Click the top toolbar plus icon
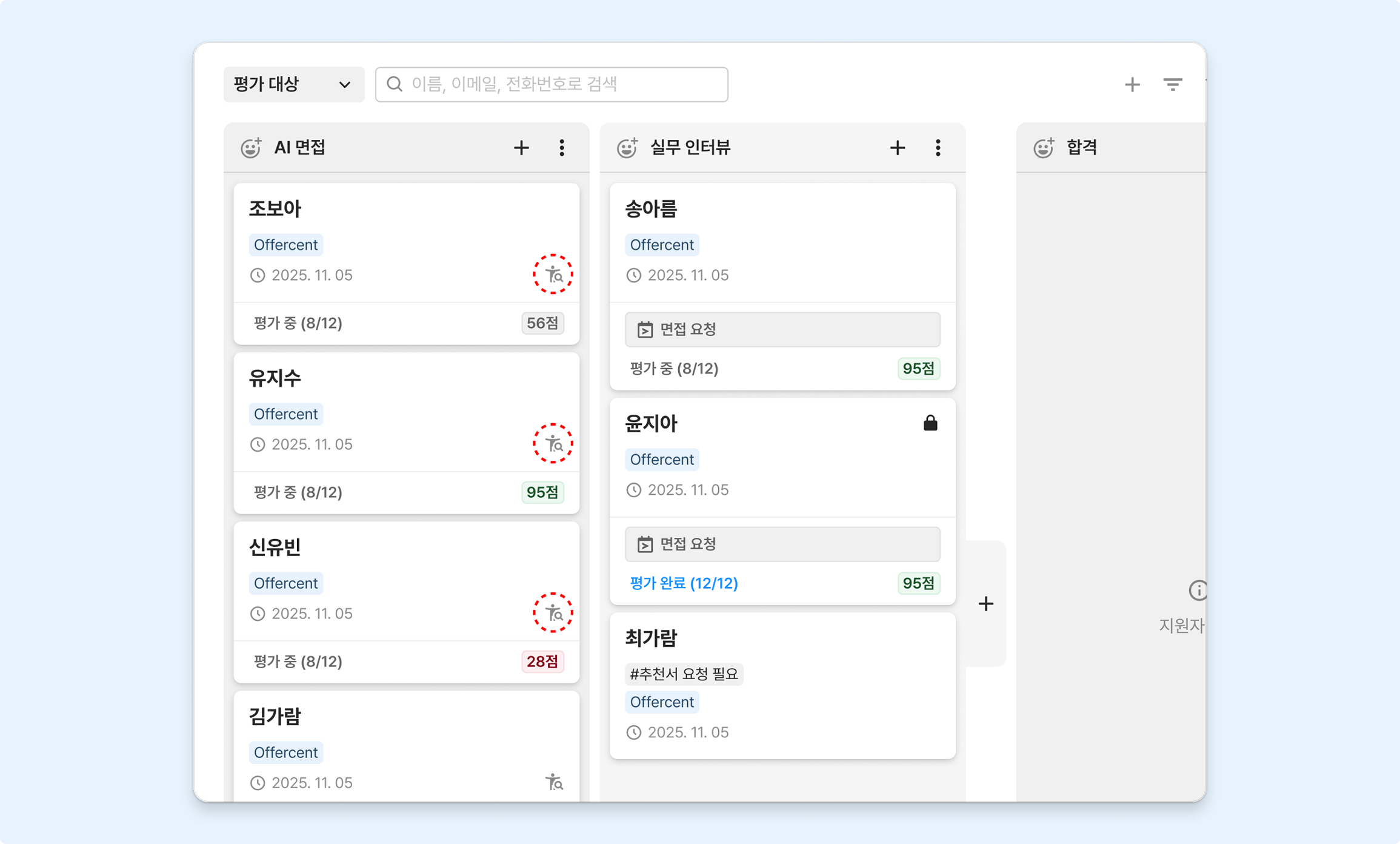 (x=1132, y=84)
